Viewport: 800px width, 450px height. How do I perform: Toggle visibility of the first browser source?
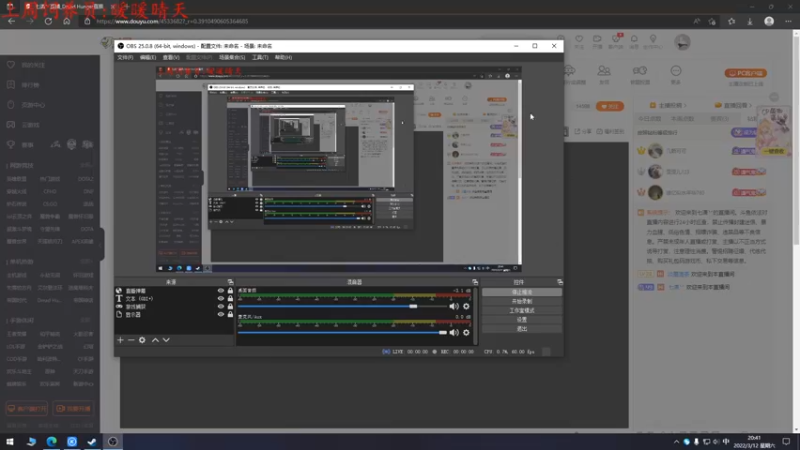[221, 290]
